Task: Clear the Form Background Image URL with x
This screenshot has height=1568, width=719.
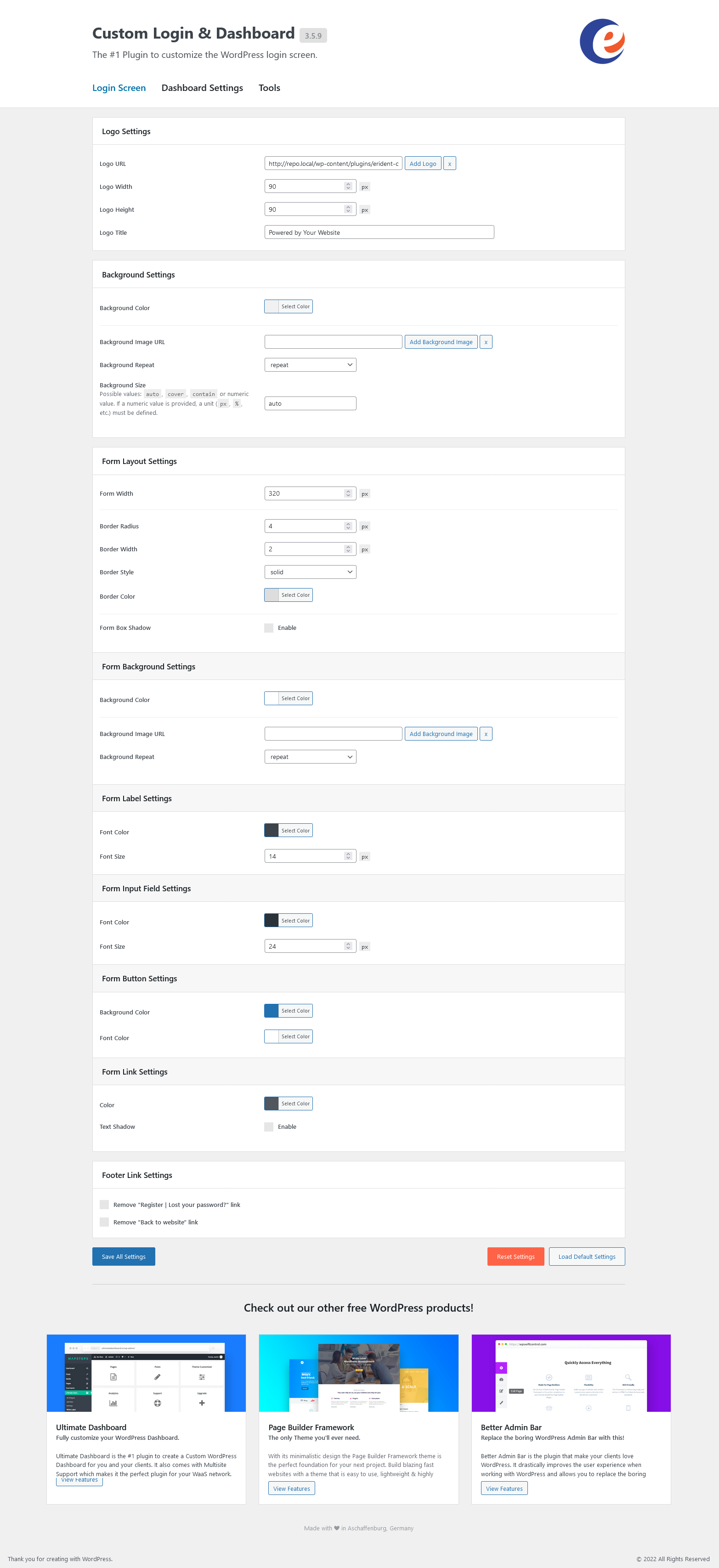Action: 485,734
